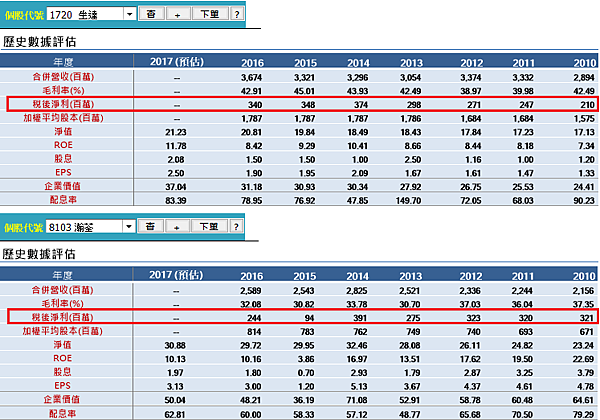Screen dimensions: 600x420
Task: Click the enterprise value 50.04
Action: coord(175,400)
